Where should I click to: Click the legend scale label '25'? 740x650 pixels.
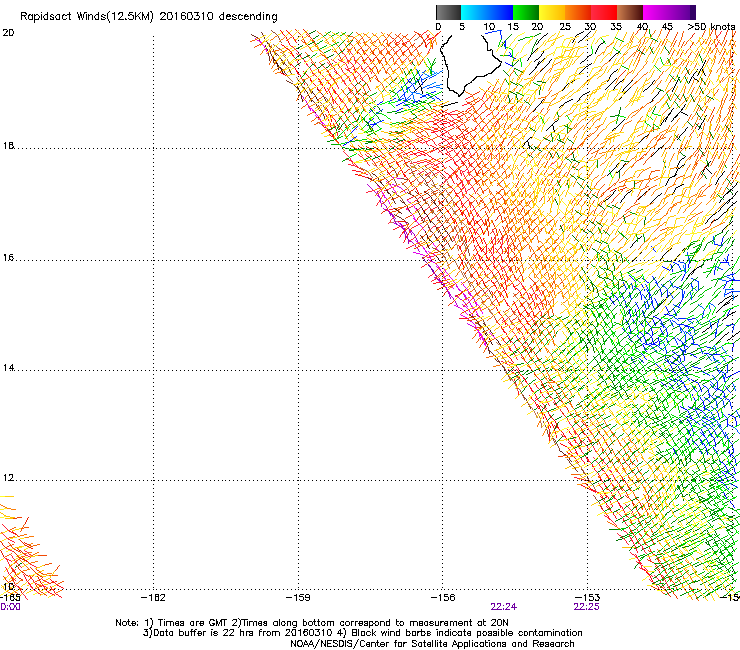564,27
